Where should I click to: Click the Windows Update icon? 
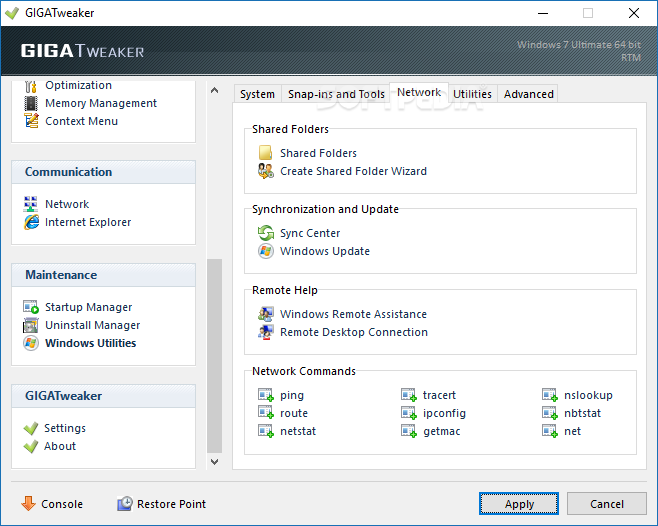(x=265, y=251)
